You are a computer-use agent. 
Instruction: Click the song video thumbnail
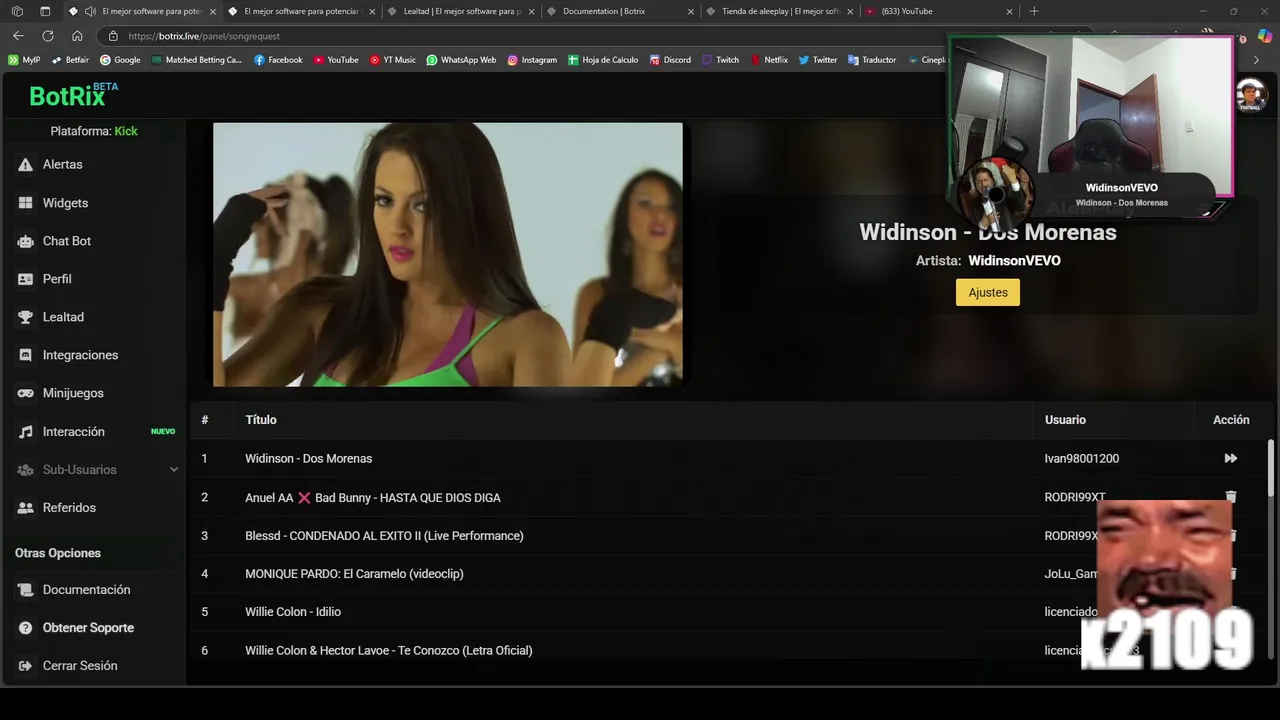tap(448, 255)
